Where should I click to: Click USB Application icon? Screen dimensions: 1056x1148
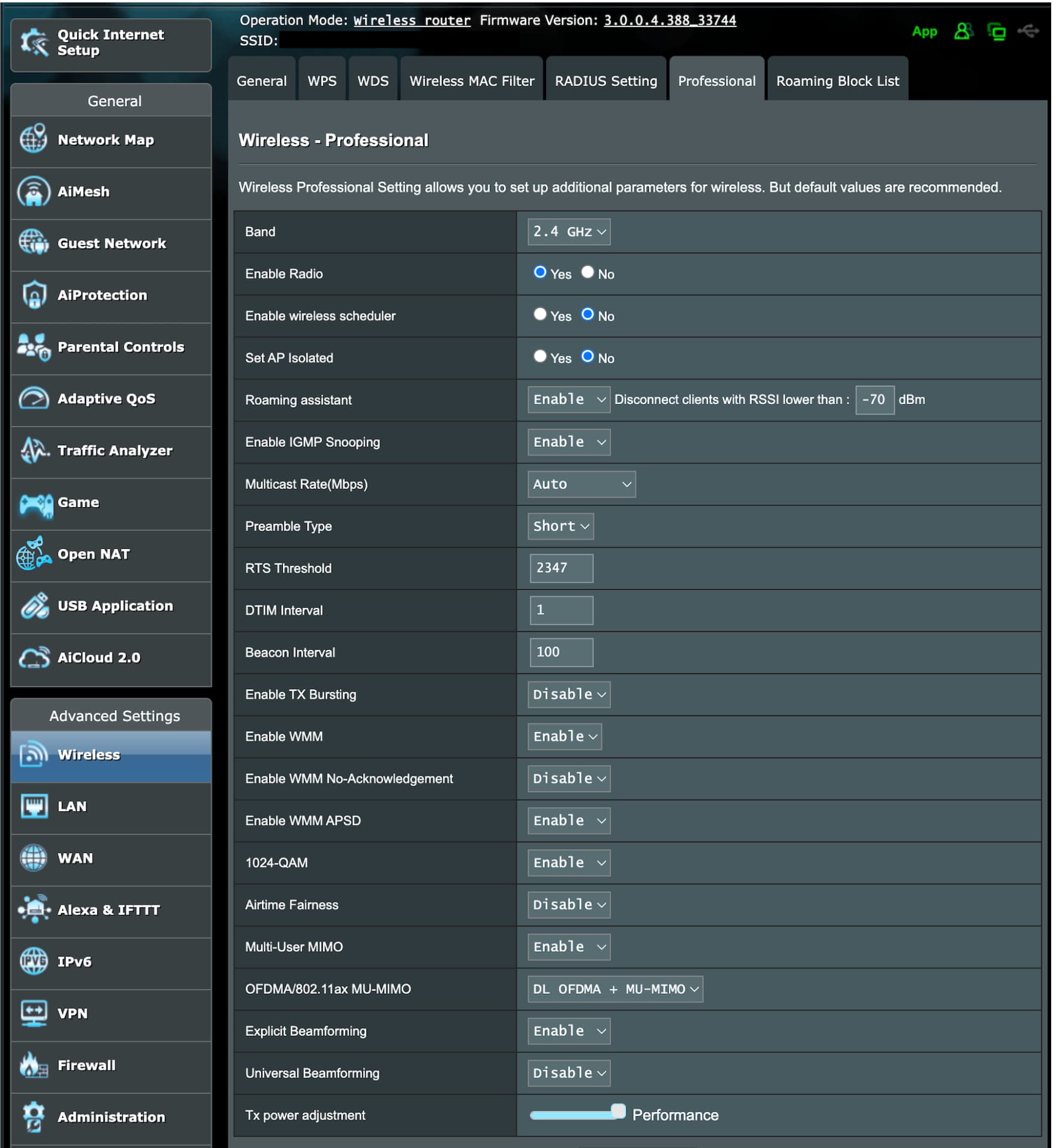tap(35, 606)
